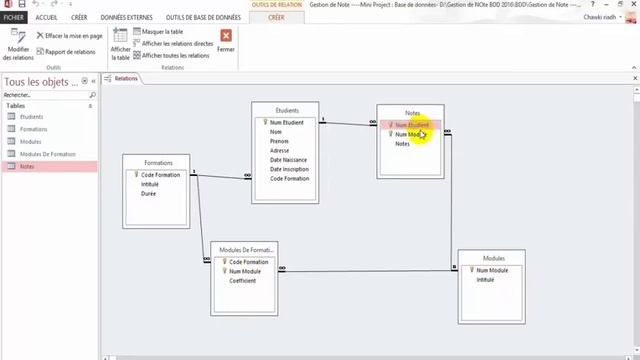Screen dimensions: 640x360
Task: Click the Access application icon
Action: (8, 4)
